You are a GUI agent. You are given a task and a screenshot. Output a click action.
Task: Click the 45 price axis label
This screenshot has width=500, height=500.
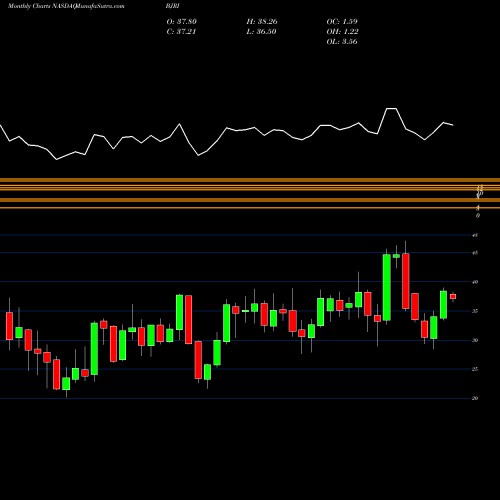tap(475, 253)
